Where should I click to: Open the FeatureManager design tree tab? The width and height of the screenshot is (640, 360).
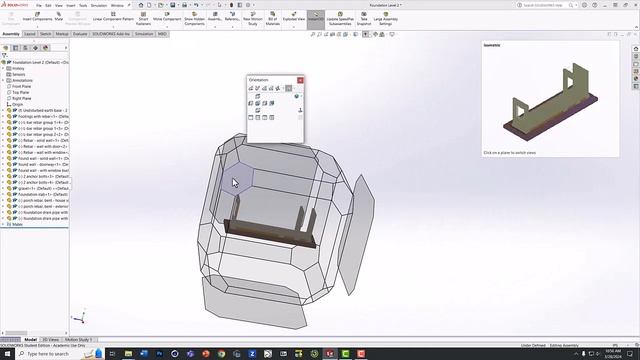6,48
